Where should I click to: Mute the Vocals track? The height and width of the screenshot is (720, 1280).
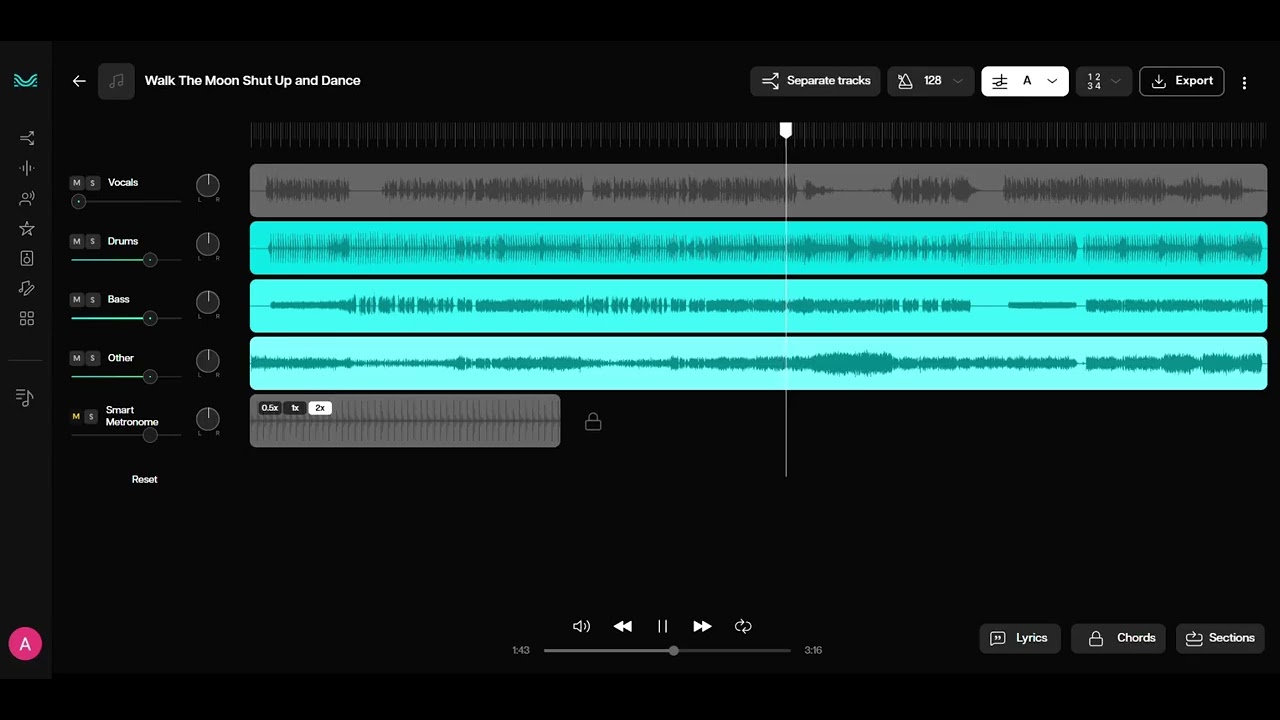point(76,183)
